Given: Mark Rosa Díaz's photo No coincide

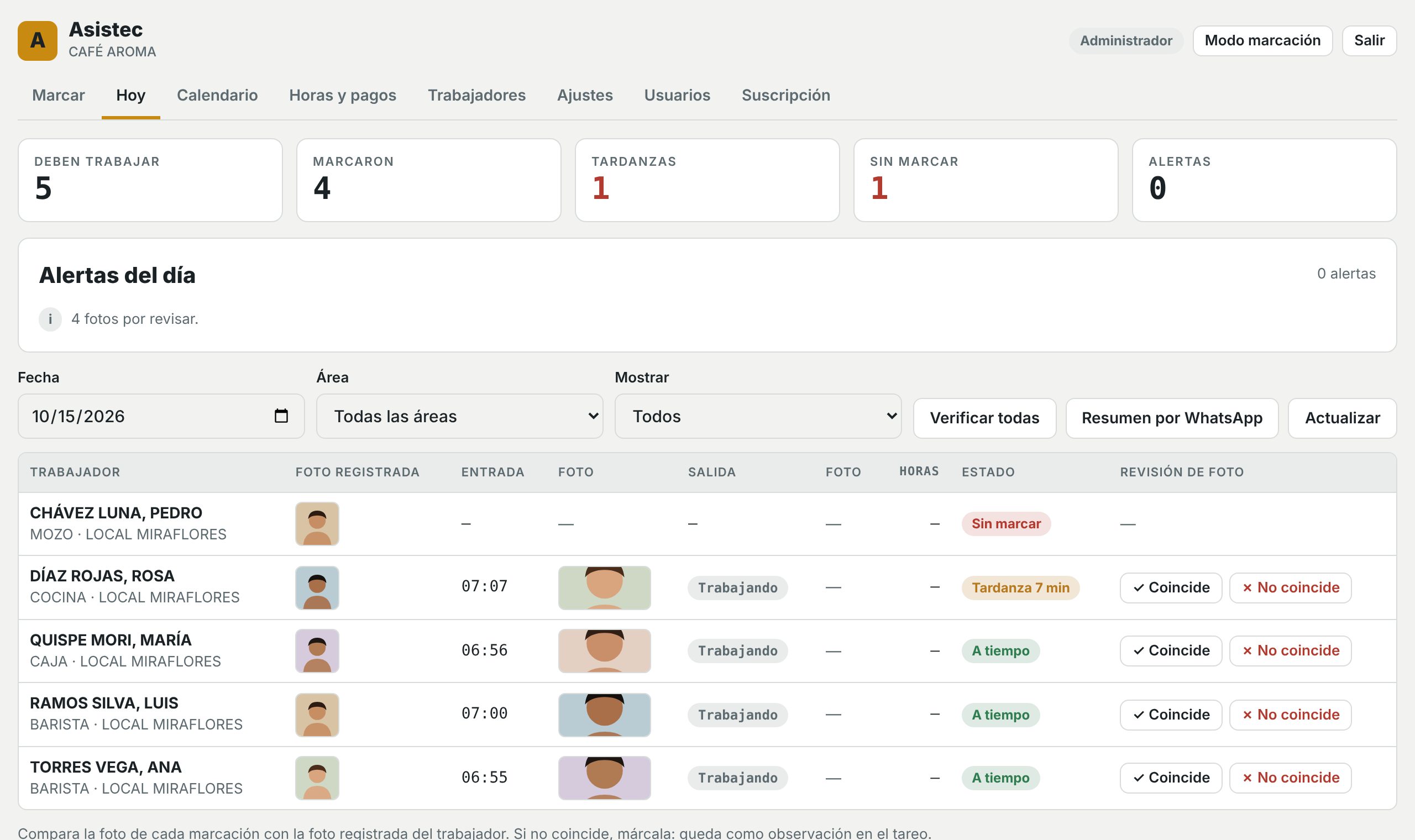Looking at the screenshot, I should tap(1290, 588).
